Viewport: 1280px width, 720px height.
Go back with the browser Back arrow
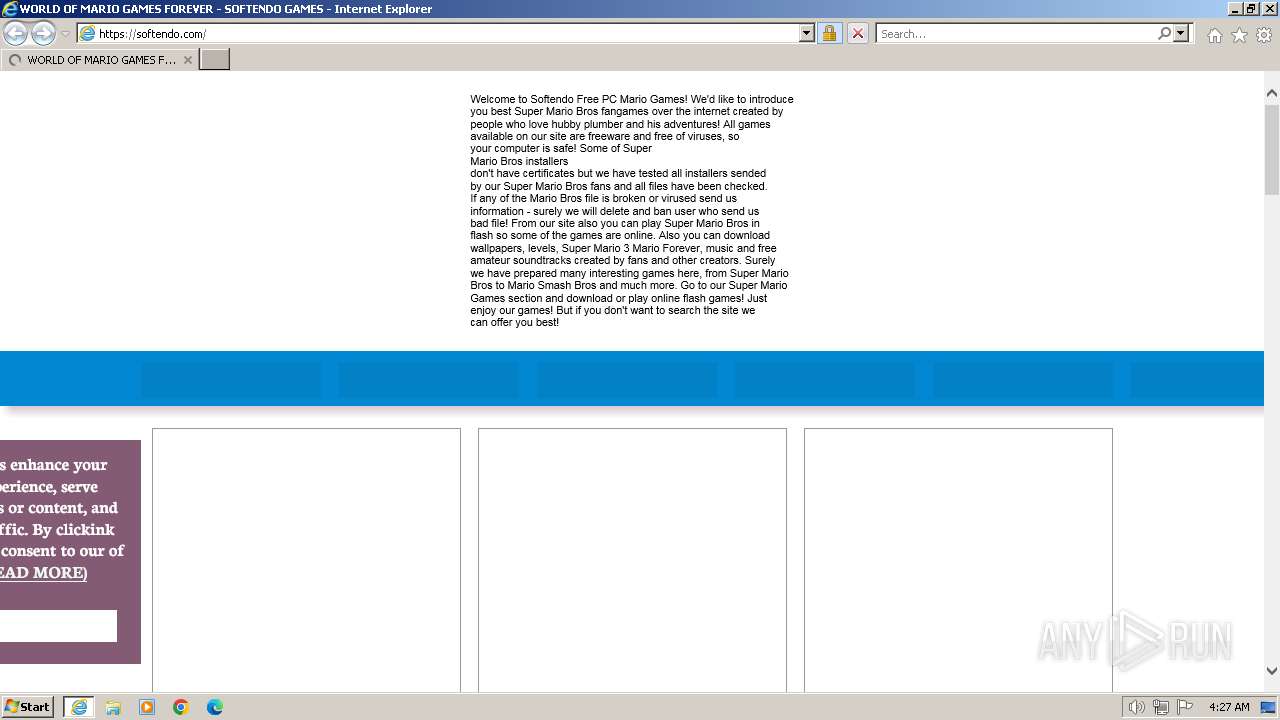(15, 33)
